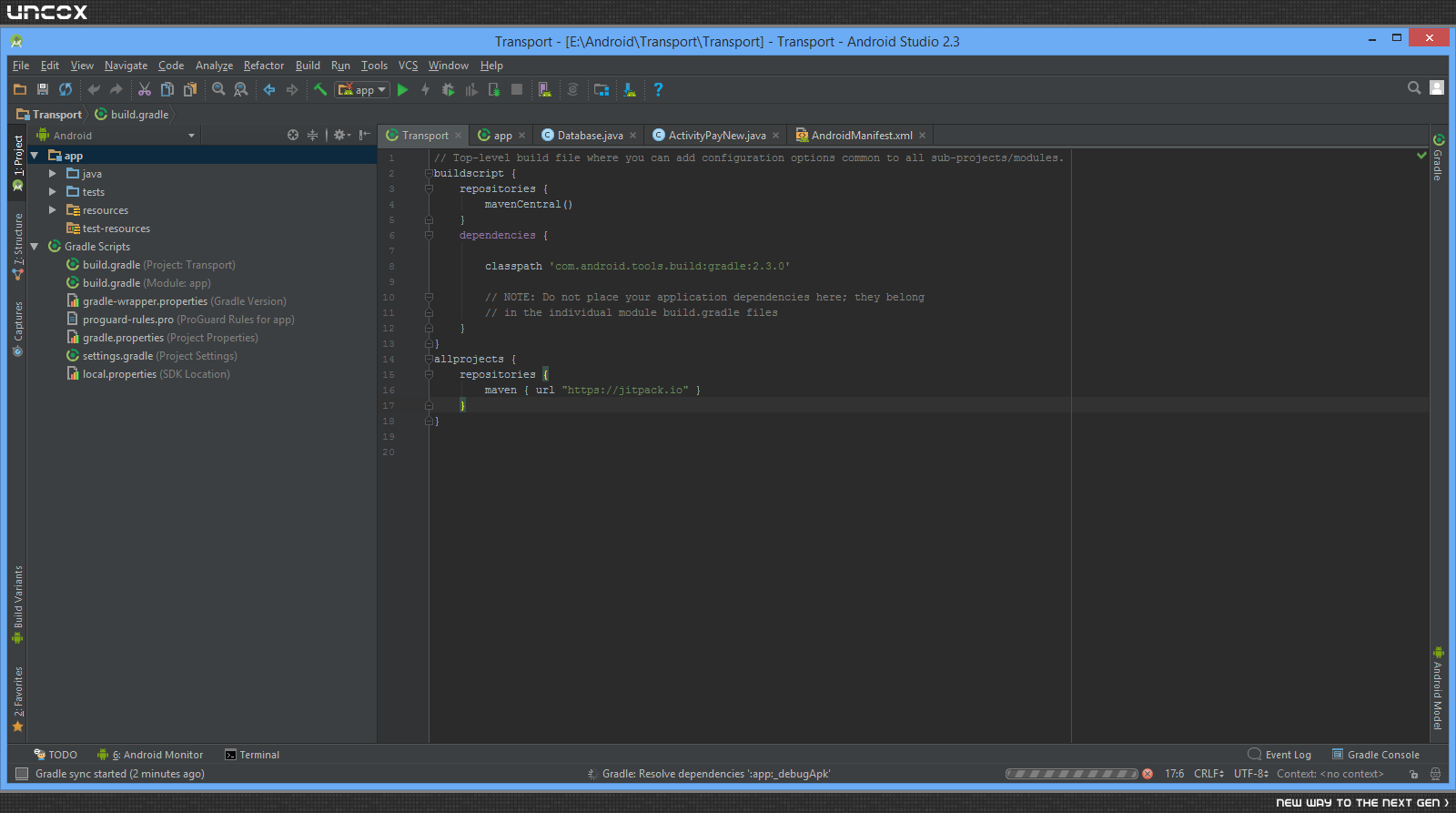
Task: Collapse the app module tree node
Action: 35,156
